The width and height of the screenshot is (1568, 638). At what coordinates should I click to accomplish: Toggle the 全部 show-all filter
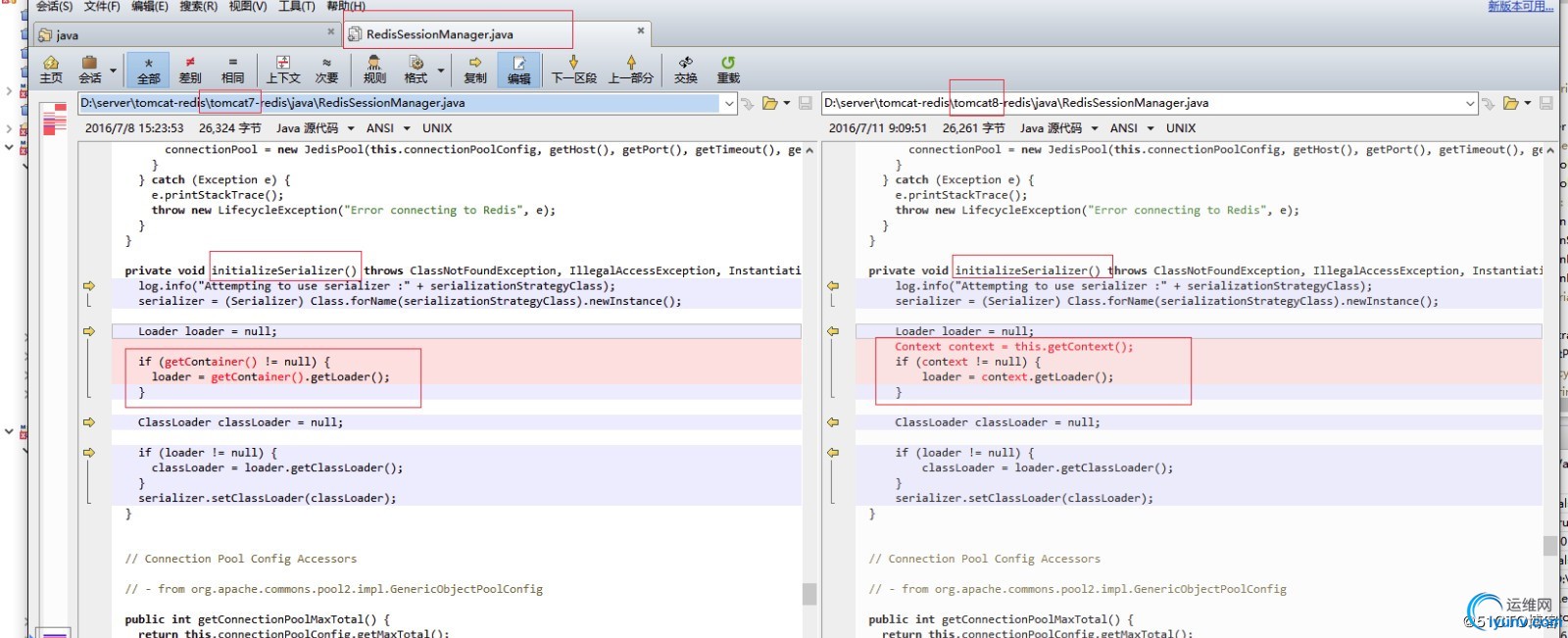coord(148,70)
